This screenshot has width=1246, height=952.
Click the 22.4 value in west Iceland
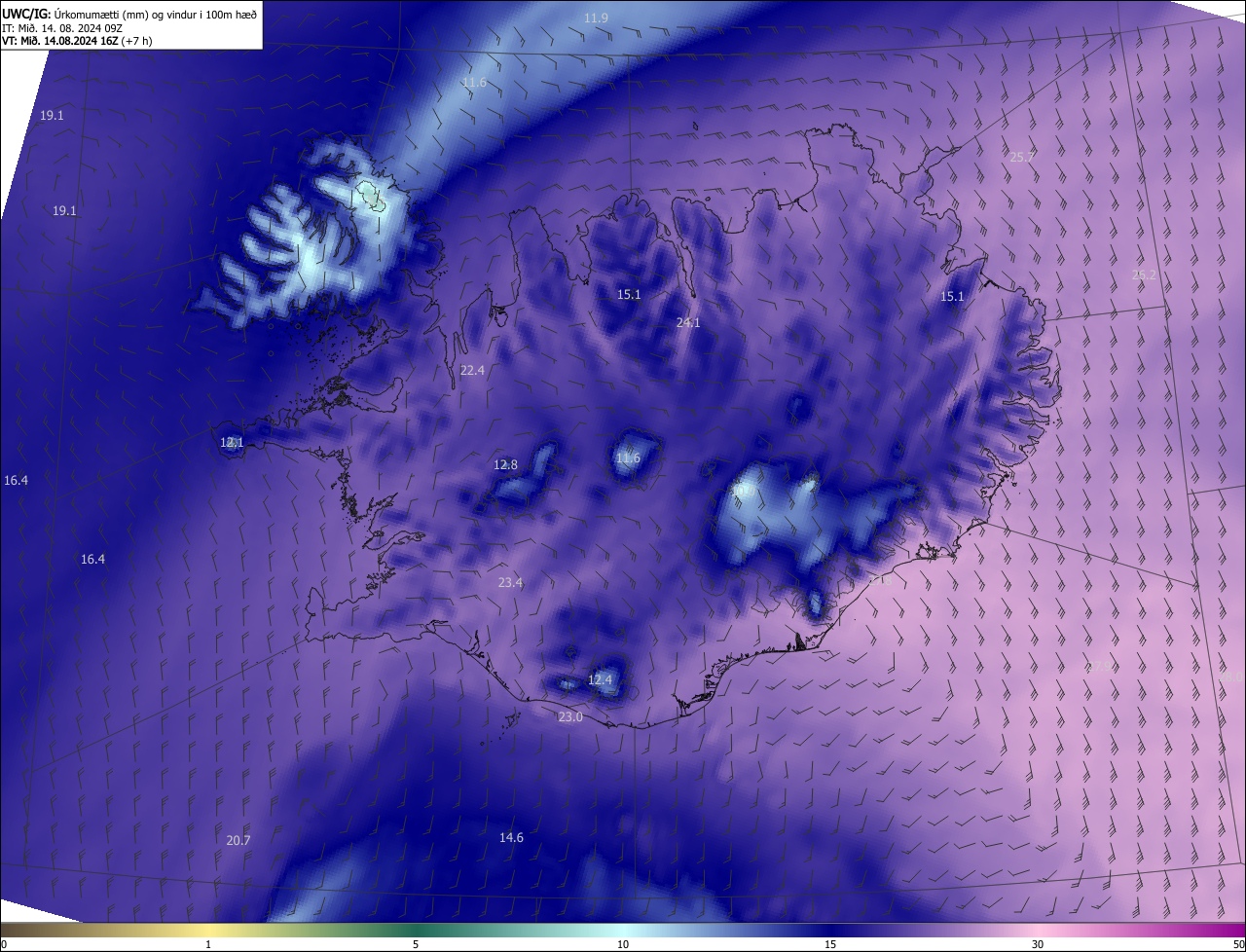(x=472, y=370)
